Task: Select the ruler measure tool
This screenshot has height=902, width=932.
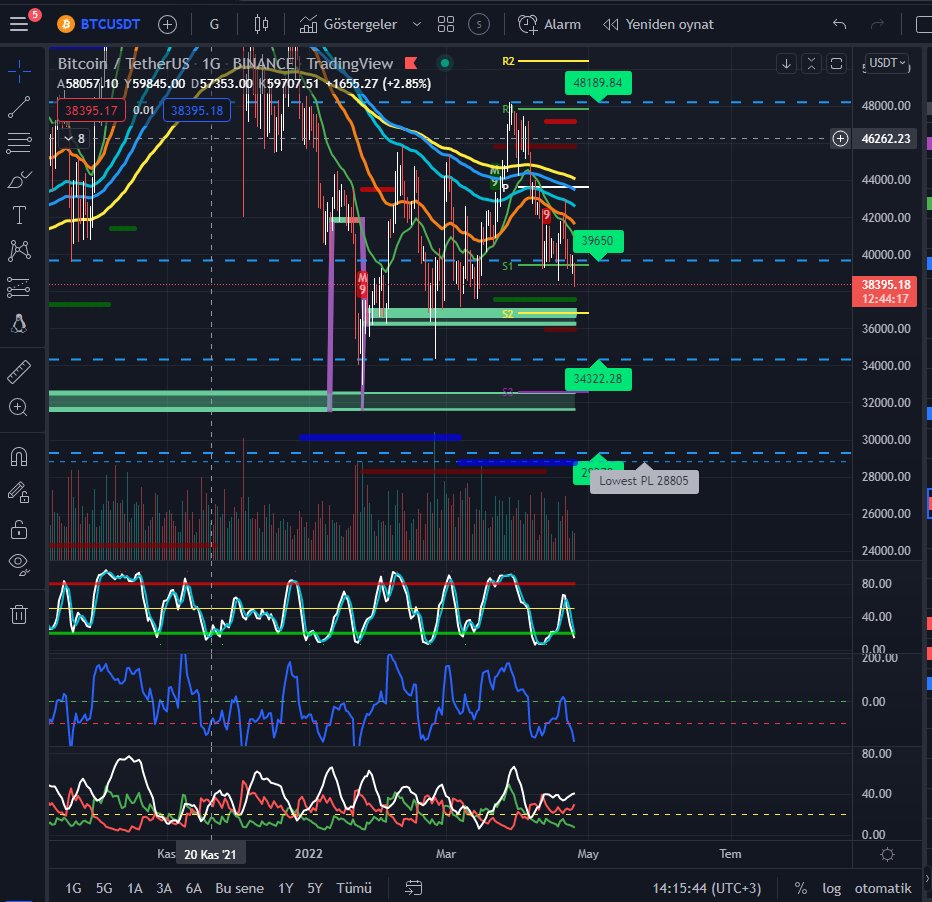Action: tap(19, 371)
